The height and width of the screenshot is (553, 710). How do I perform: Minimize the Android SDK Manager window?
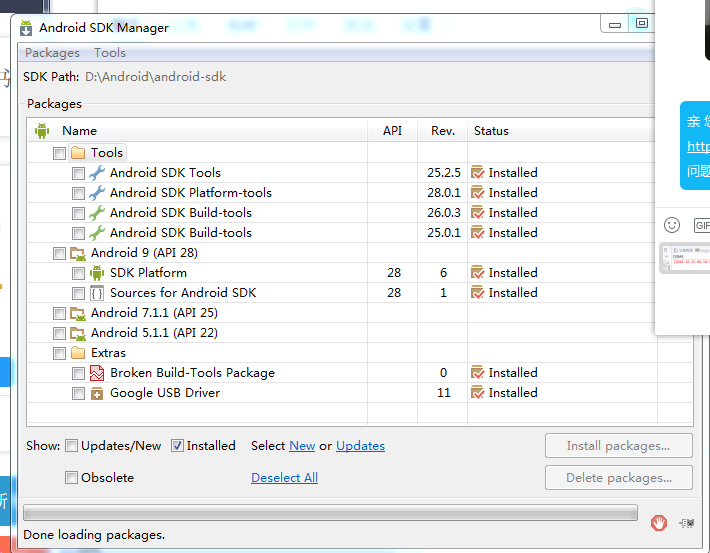coord(614,24)
